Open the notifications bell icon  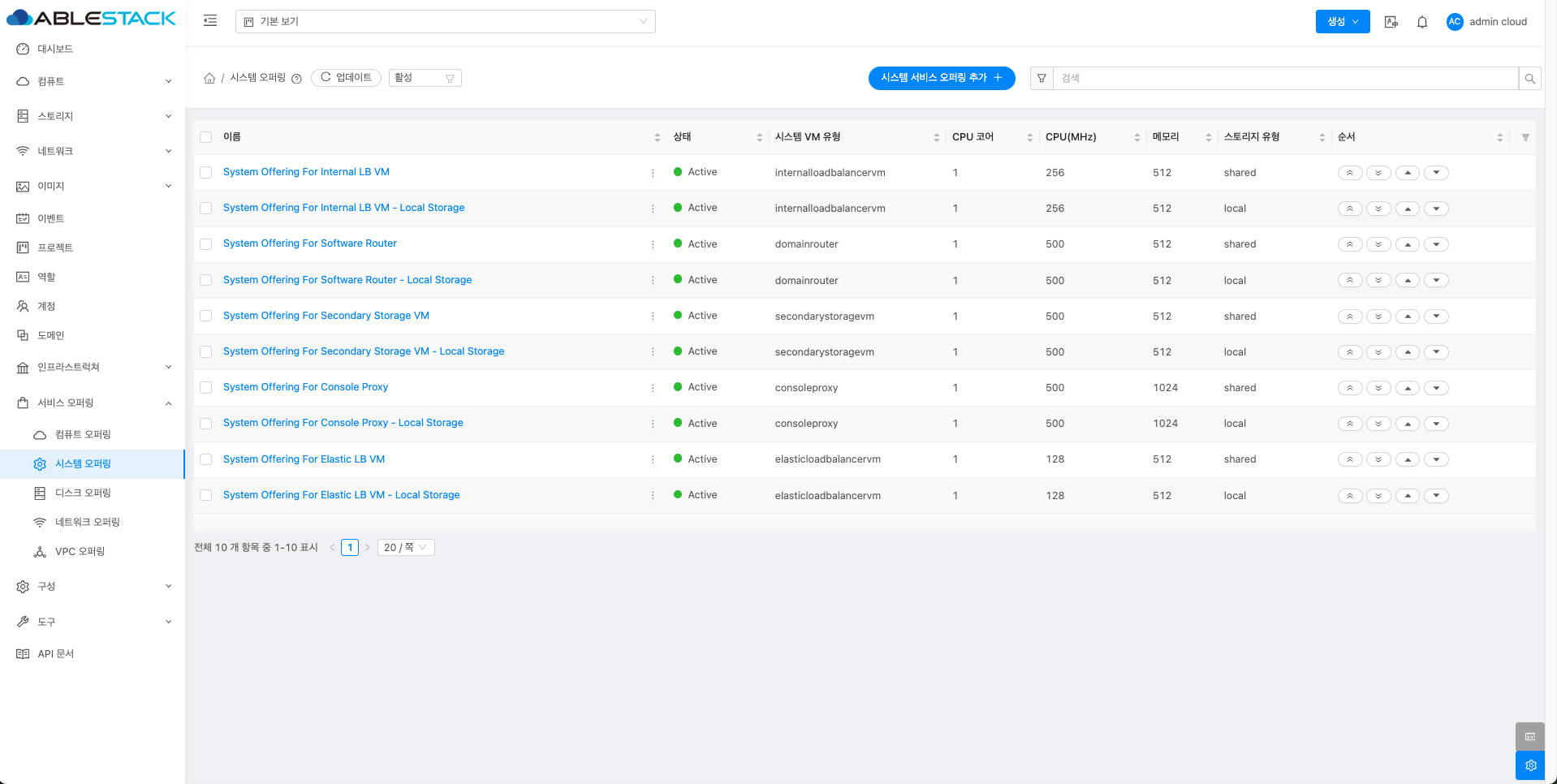[x=1421, y=22]
